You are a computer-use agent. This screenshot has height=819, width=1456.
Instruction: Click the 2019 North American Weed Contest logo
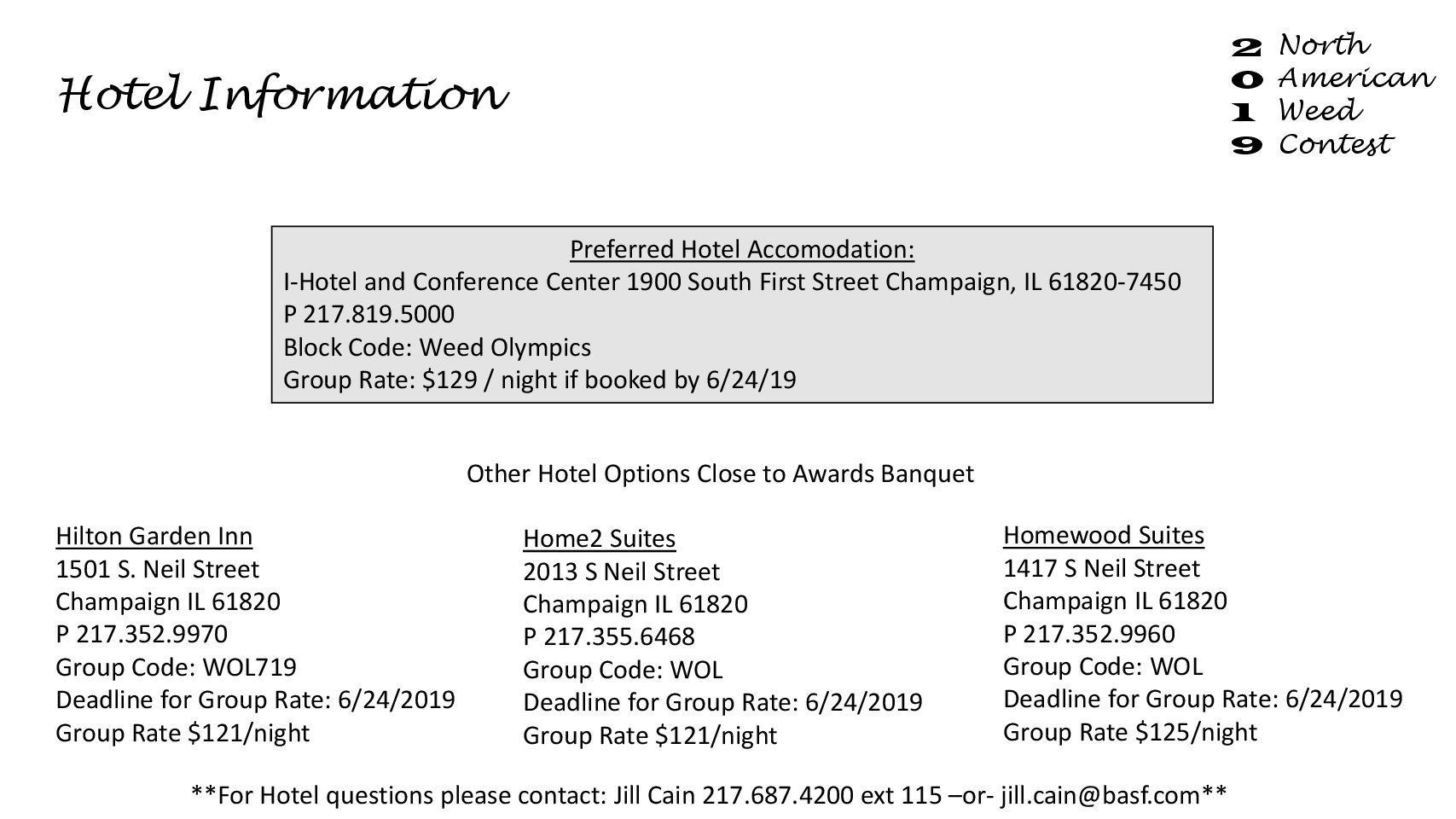(x=1333, y=95)
